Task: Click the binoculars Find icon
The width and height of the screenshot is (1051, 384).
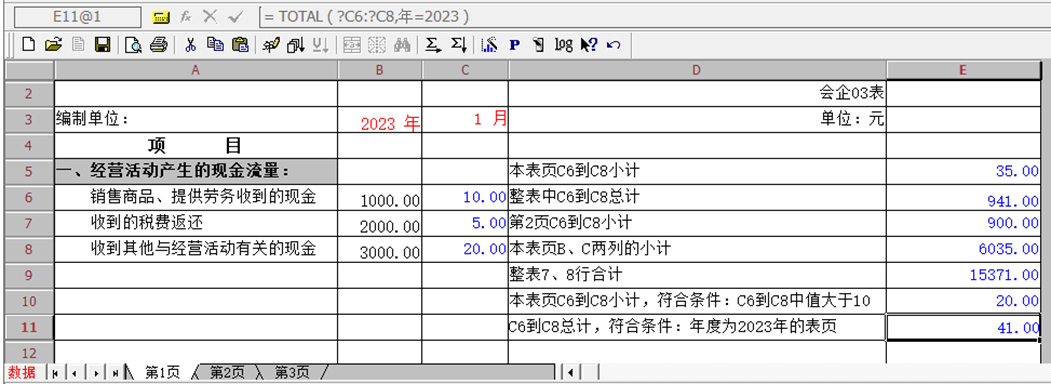Action: [402, 45]
